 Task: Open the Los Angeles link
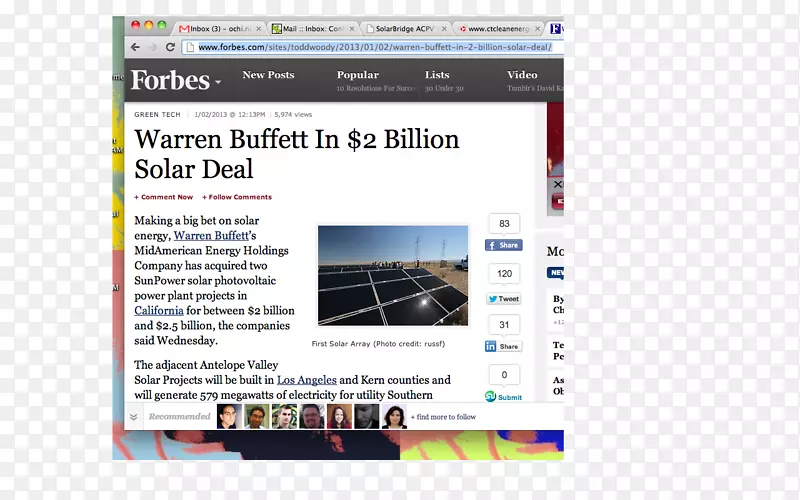pyautogui.click(x=307, y=380)
